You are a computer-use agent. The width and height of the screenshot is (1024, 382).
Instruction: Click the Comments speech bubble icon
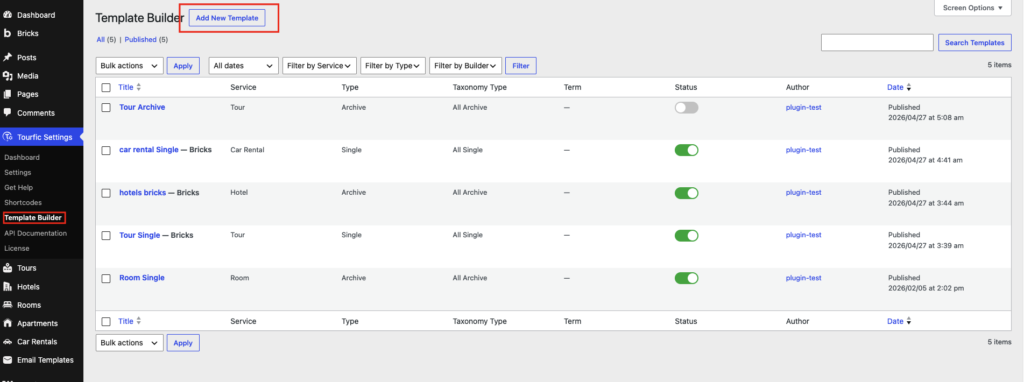point(8,112)
